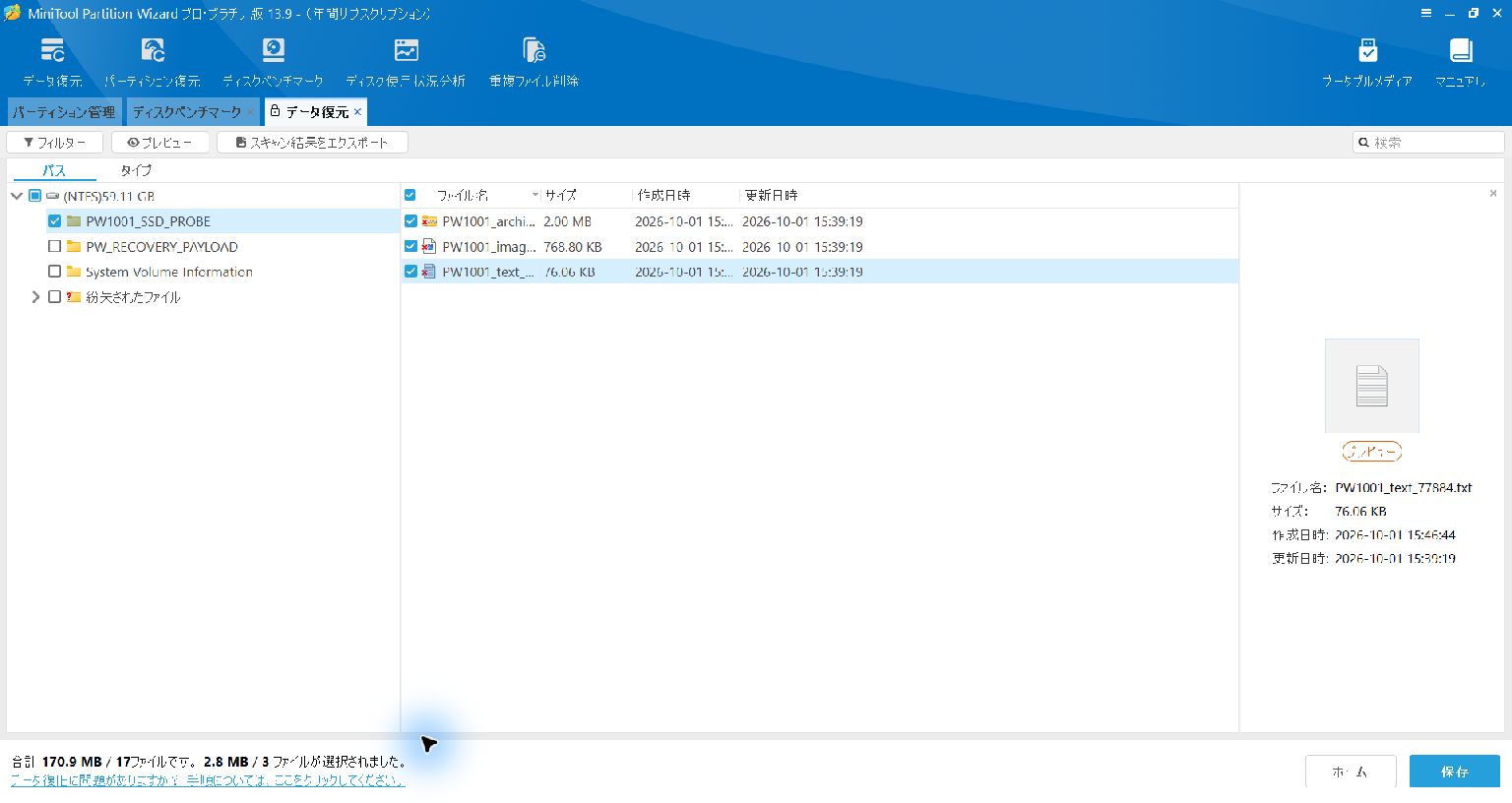Close the preview side panel
The image size is (1512, 803).
point(1493,194)
